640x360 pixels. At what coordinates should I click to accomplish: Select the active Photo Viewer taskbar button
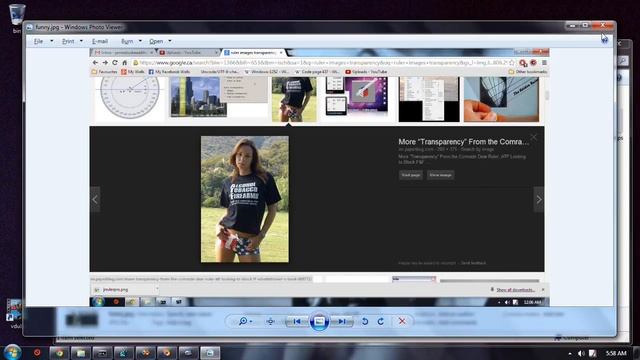click(x=210, y=353)
